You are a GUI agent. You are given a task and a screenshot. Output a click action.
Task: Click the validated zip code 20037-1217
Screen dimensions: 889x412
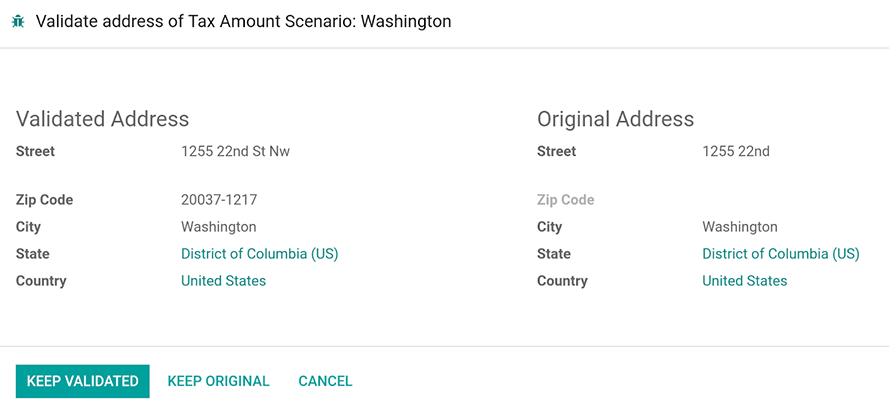click(x=219, y=200)
